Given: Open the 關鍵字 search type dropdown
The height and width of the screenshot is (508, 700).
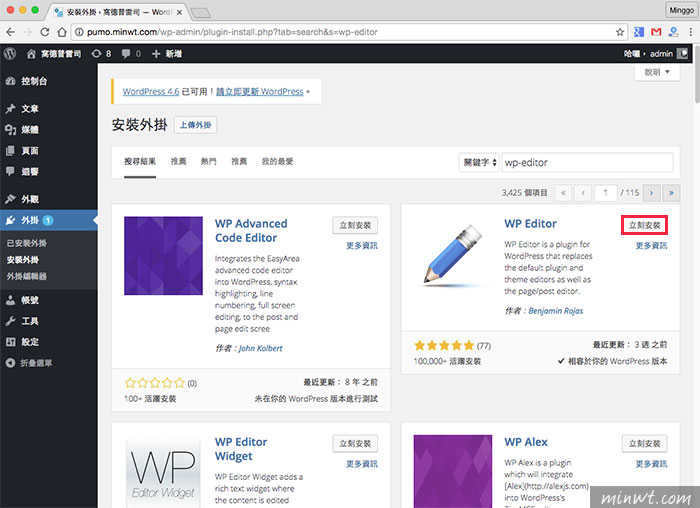Looking at the screenshot, I should (480, 162).
